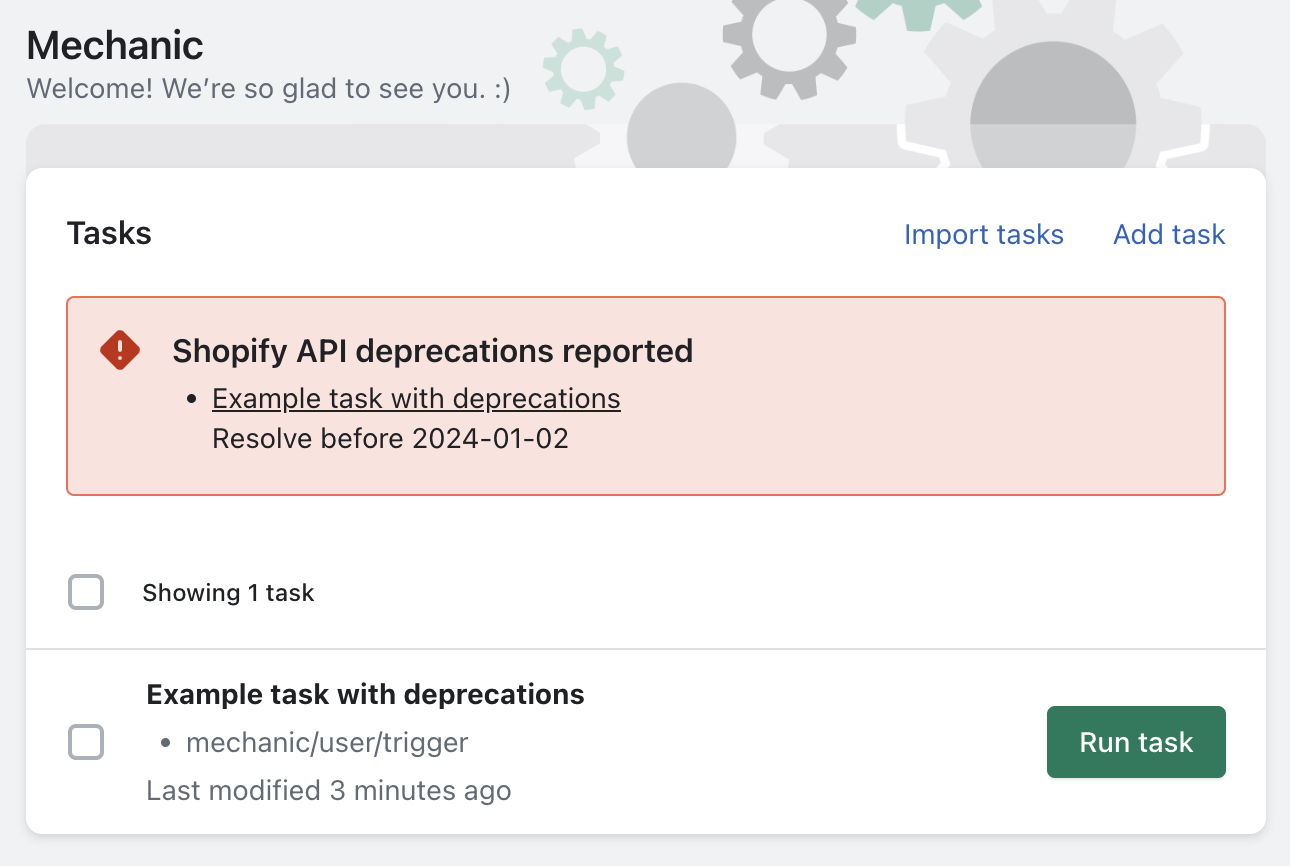Click the Showing 1 task label

pos(228,593)
